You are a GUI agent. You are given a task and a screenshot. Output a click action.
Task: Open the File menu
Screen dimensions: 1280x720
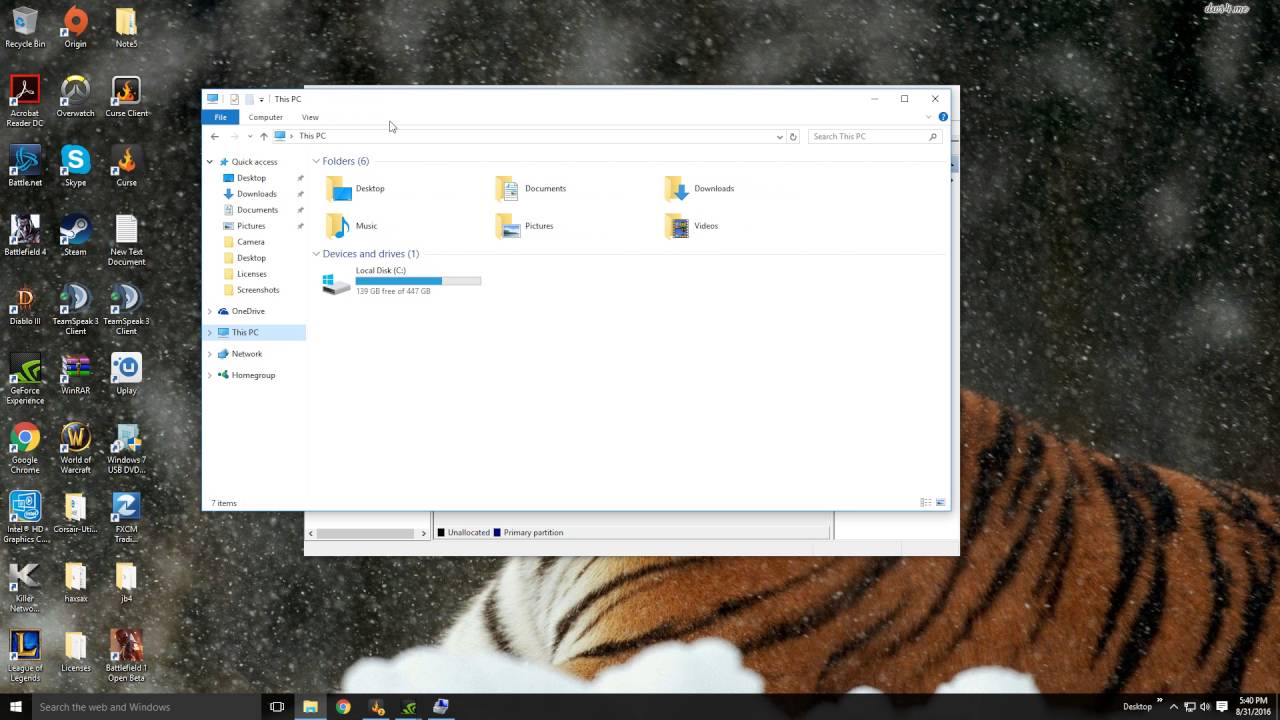point(220,117)
